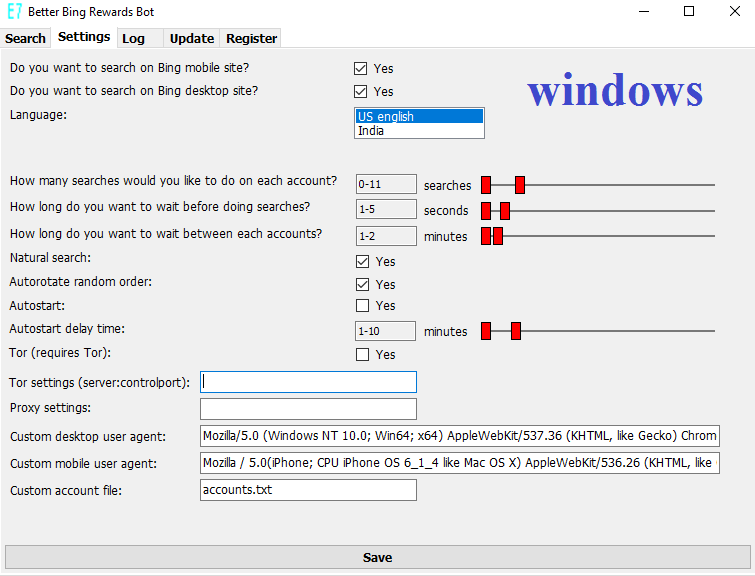Image resolution: width=755 pixels, height=576 pixels.
Task: Click the Custom desktop user agent field
Action: point(459,437)
